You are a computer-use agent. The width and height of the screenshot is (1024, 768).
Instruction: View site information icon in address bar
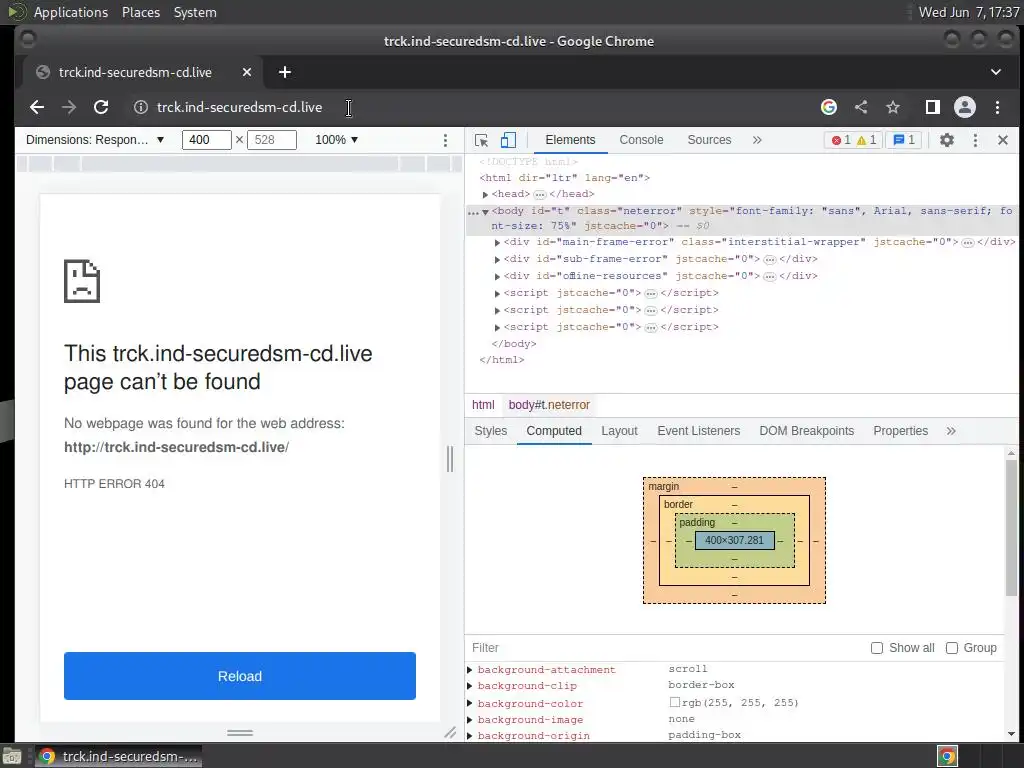(140, 107)
